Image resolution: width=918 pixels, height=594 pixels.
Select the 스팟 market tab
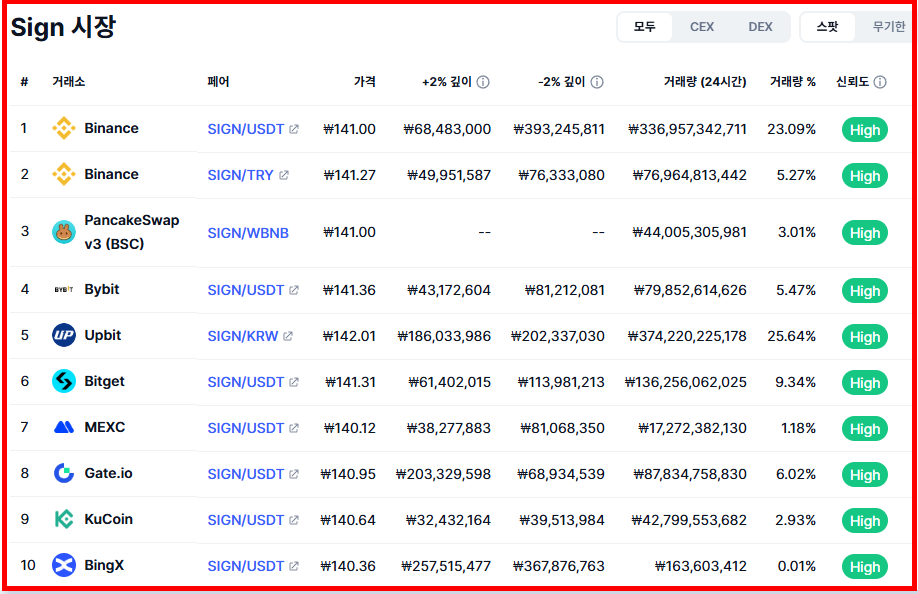[x=827, y=27]
